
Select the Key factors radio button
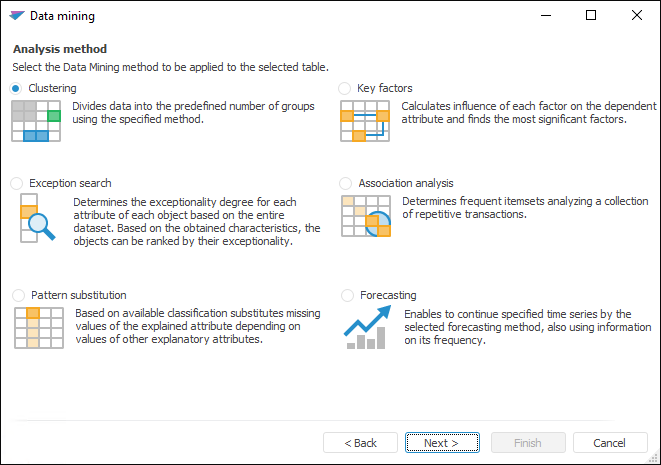pos(346,88)
